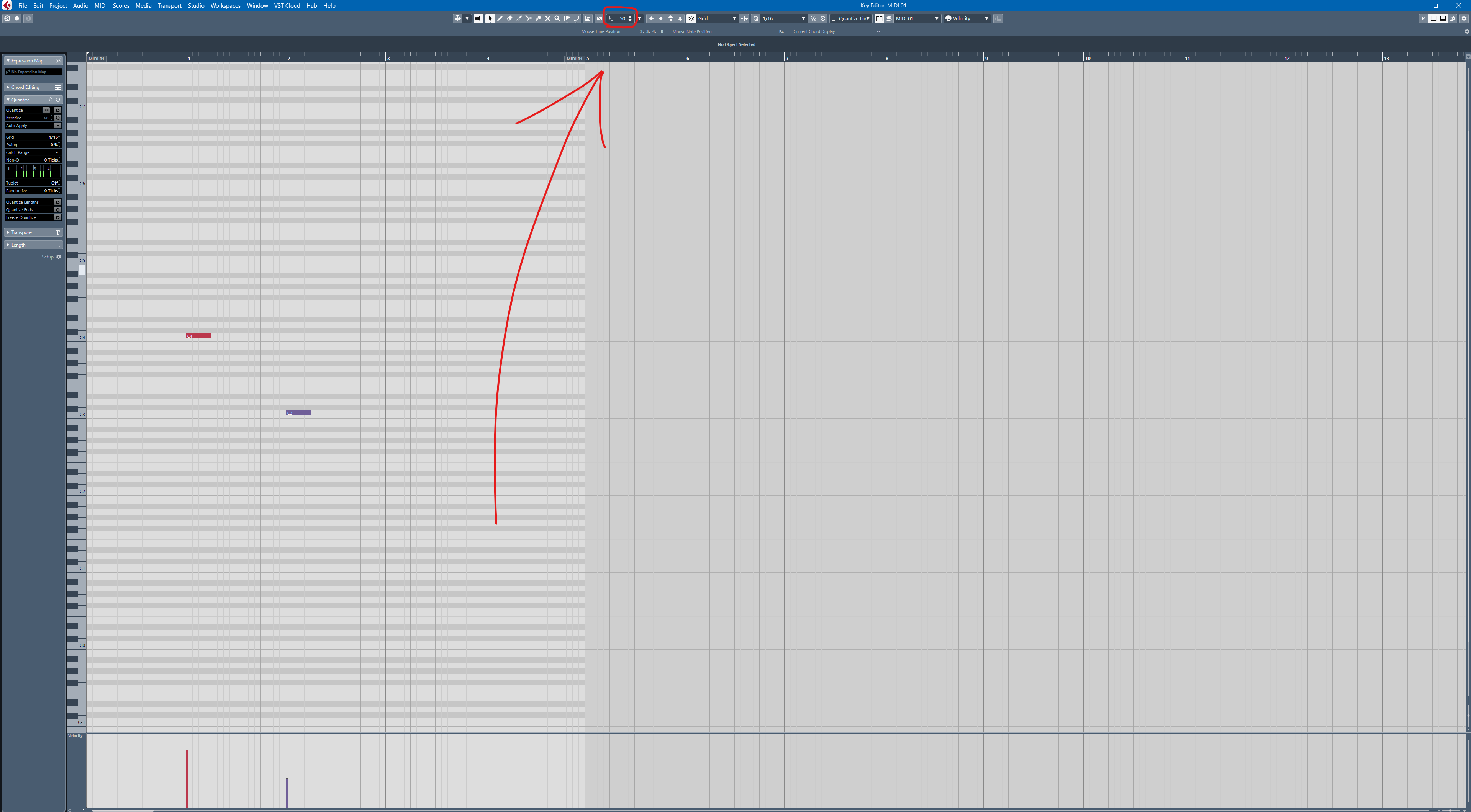Image resolution: width=1471 pixels, height=812 pixels.
Task: Expand the Length section
Action: tap(7, 245)
